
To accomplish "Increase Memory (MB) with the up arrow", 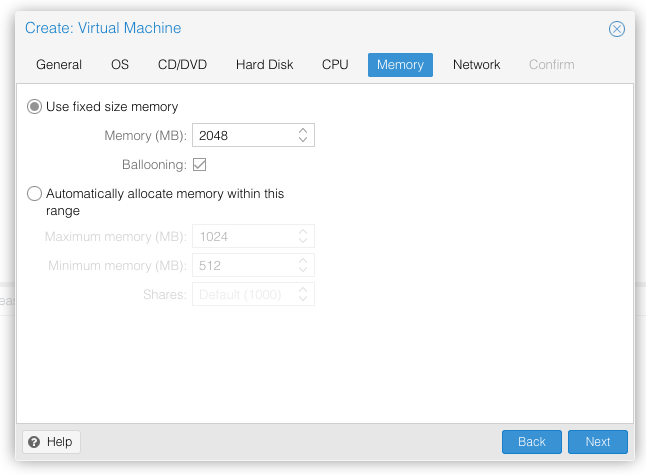I will (x=303, y=130).
